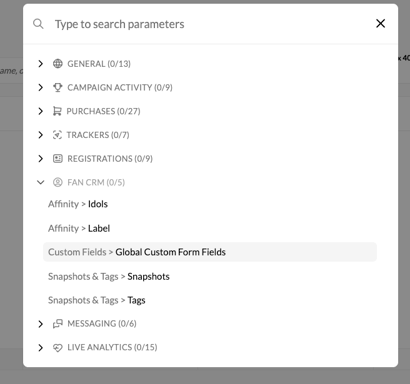Collapse the FAN CRM section chevron

tap(41, 182)
